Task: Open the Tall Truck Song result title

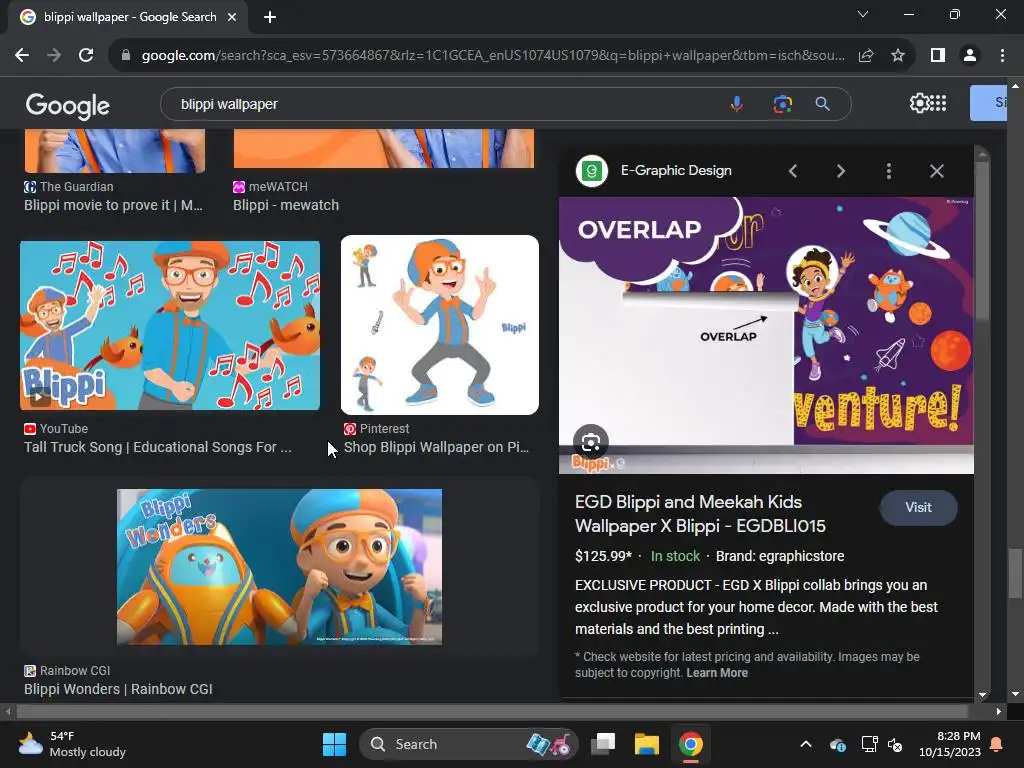Action: (x=157, y=447)
